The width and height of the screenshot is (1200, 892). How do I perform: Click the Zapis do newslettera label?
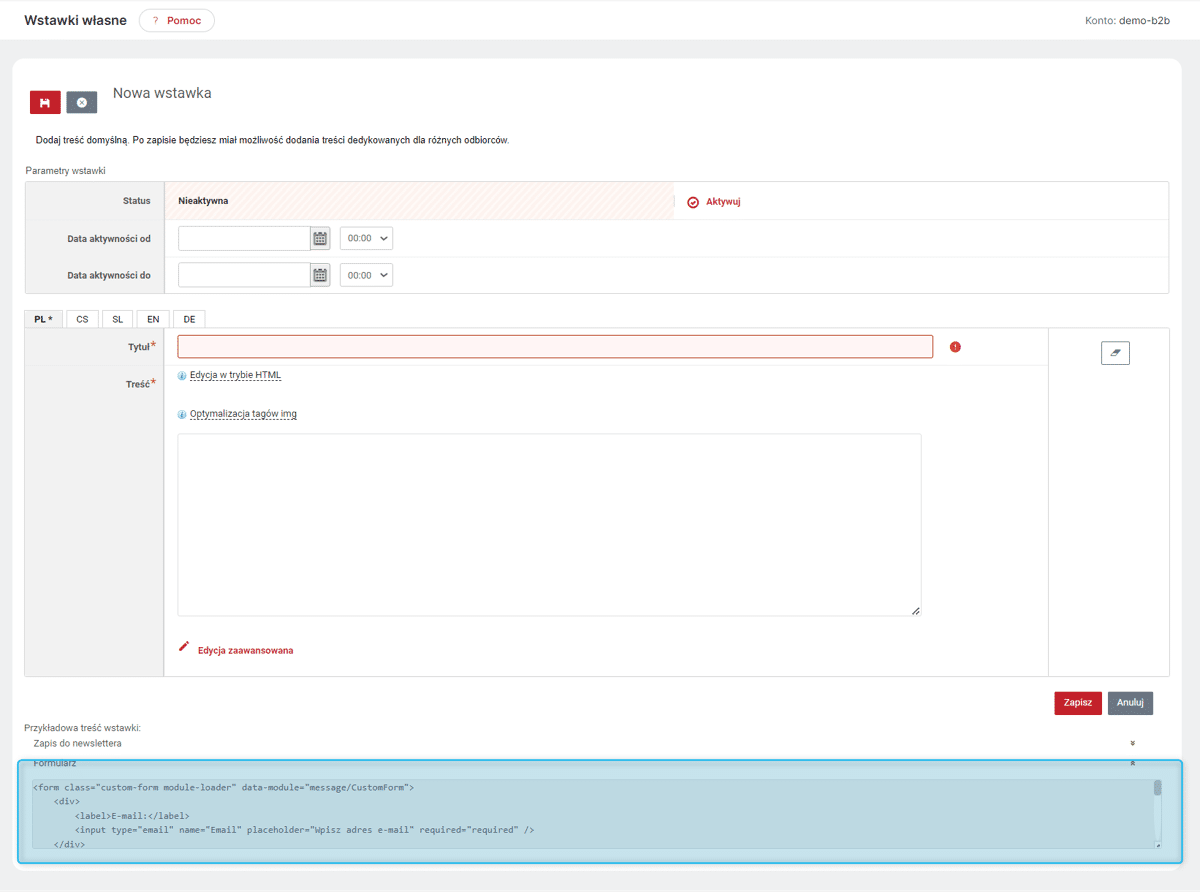[x=78, y=743]
